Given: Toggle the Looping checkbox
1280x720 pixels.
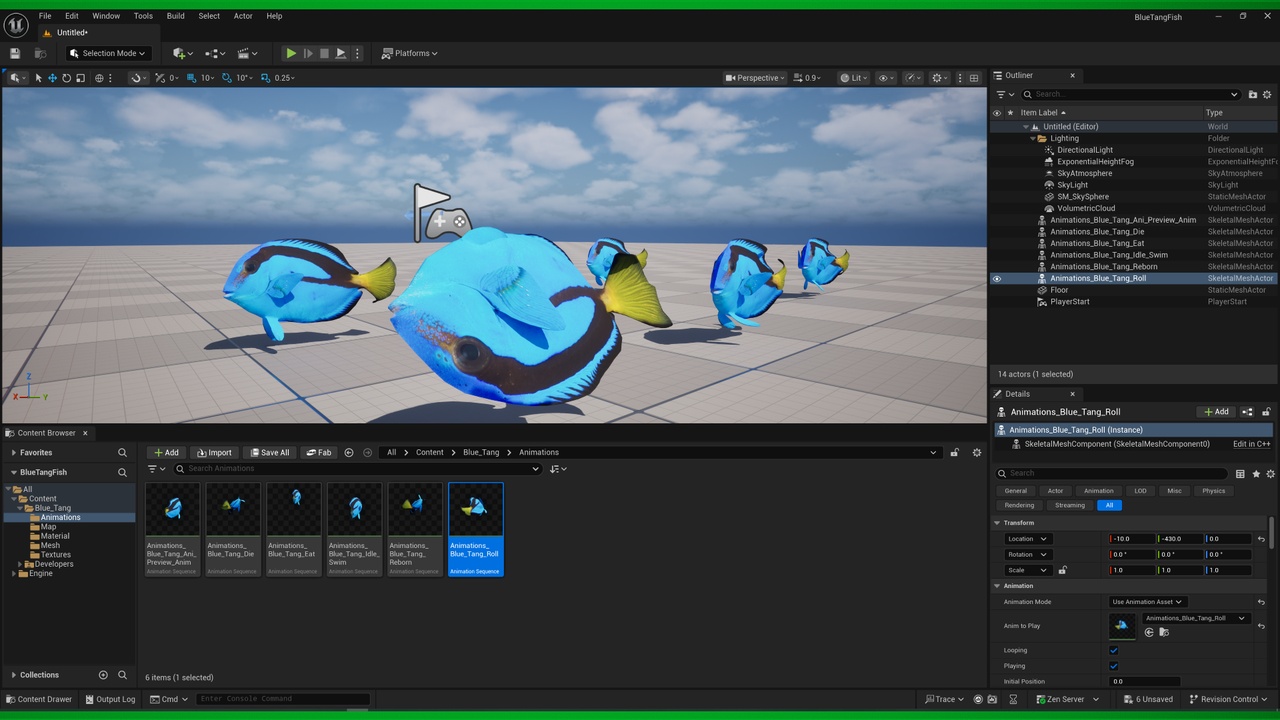Looking at the screenshot, I should click(x=1114, y=650).
